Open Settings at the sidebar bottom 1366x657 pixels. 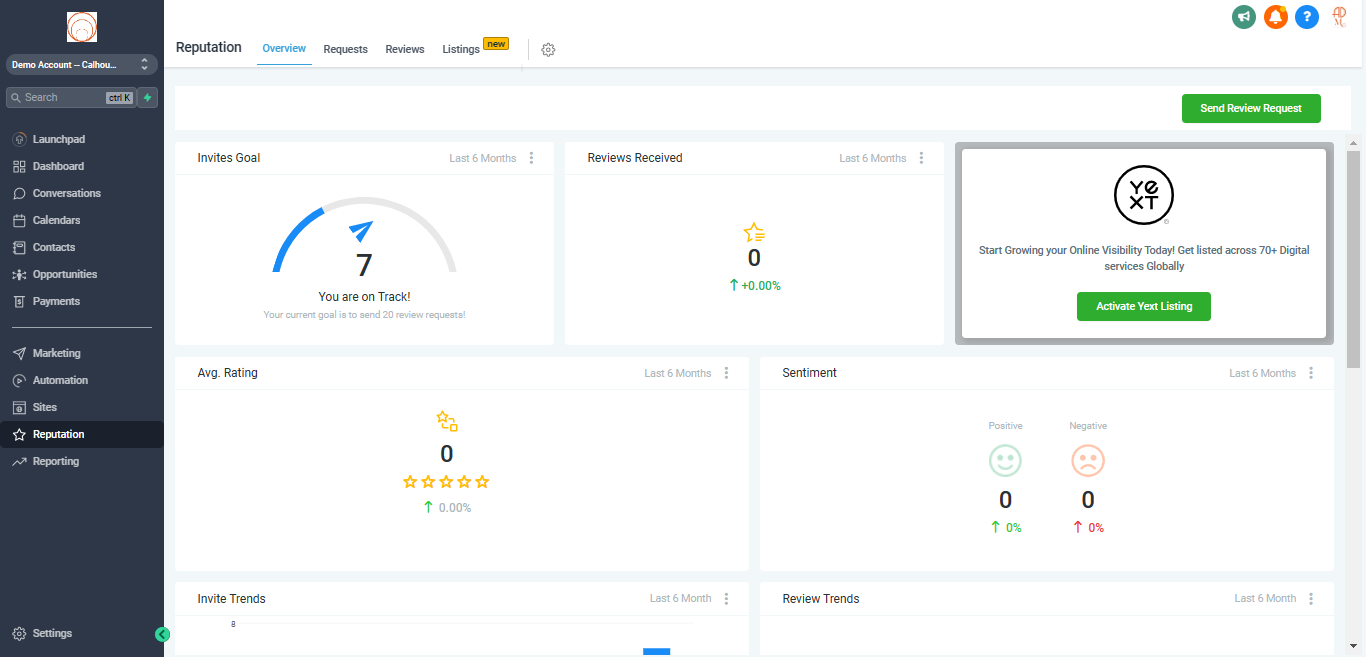52,633
